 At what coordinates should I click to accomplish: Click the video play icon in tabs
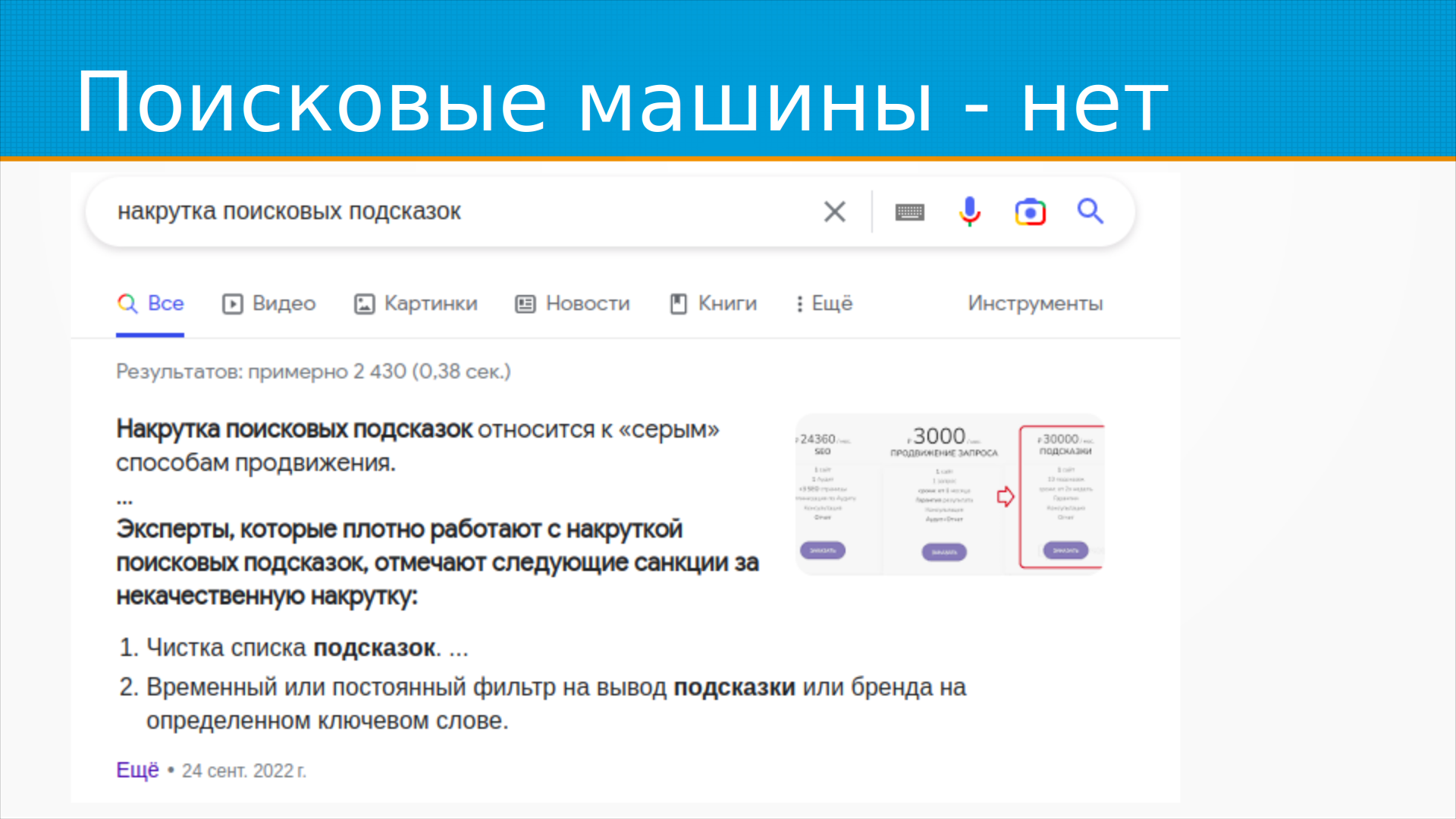tap(232, 304)
